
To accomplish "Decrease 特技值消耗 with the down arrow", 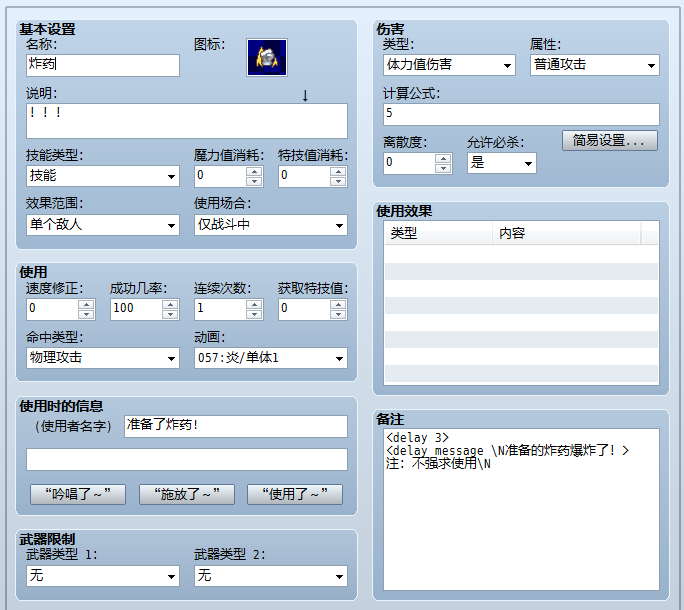I will [338, 181].
